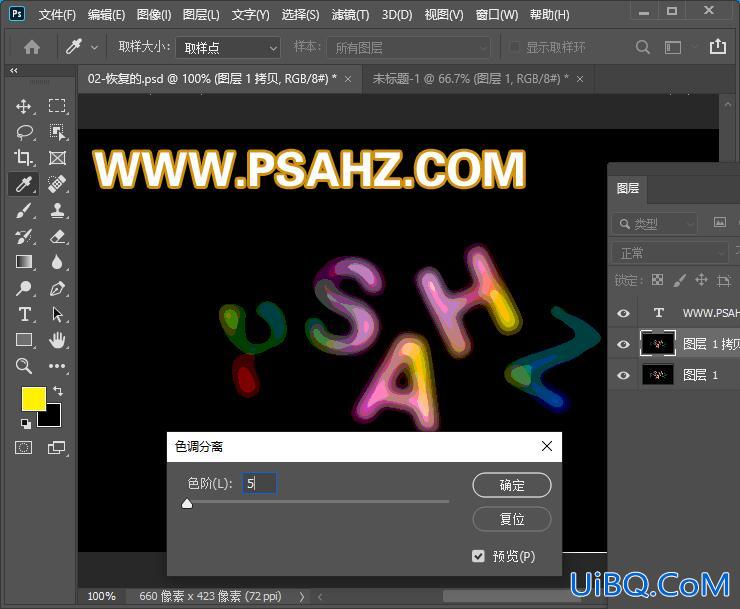Viewport: 740px width, 609px height.
Task: Close the Posterize dialog with X
Action: coord(547,446)
